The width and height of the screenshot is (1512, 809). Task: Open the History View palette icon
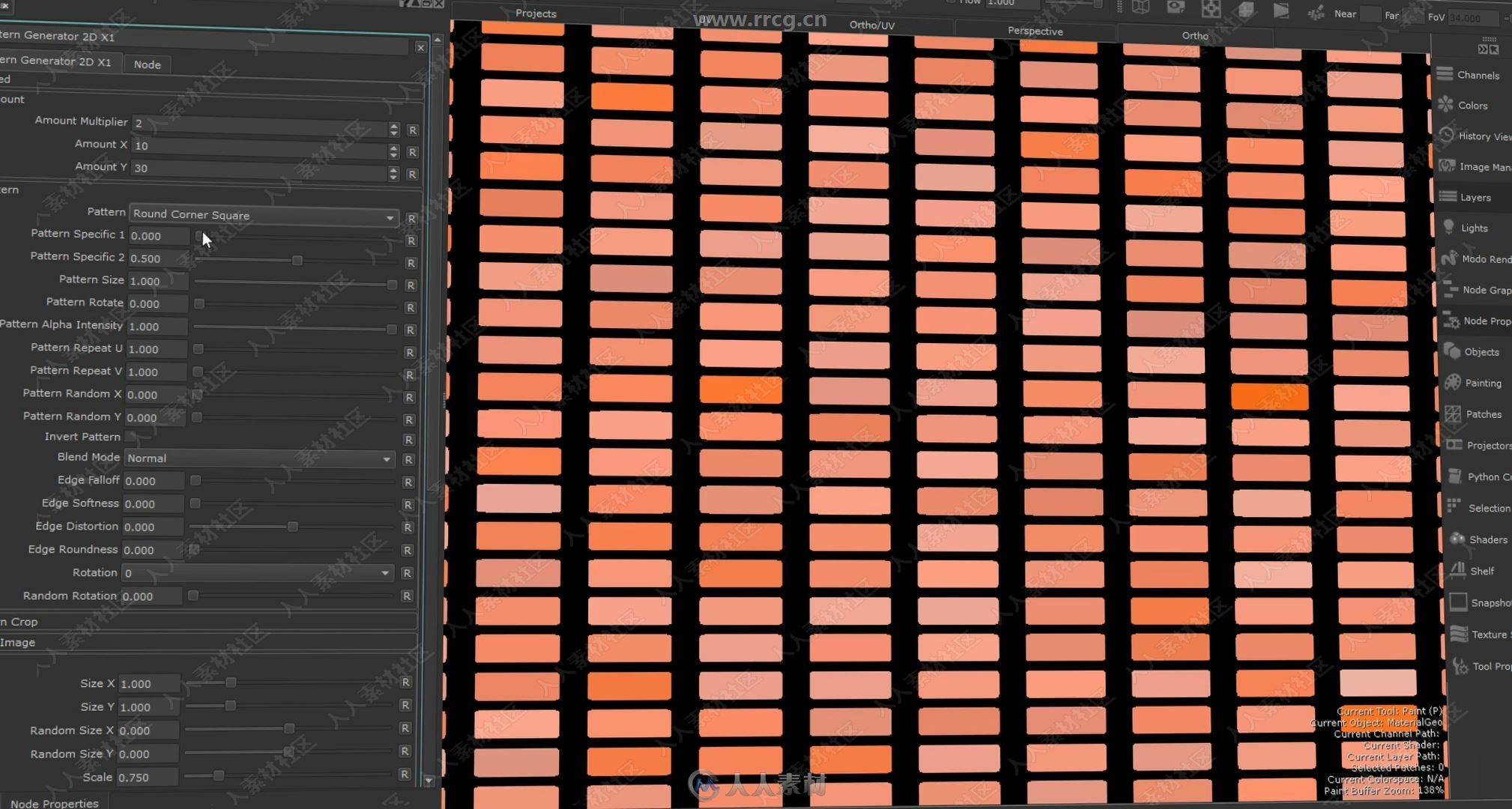(1447, 136)
